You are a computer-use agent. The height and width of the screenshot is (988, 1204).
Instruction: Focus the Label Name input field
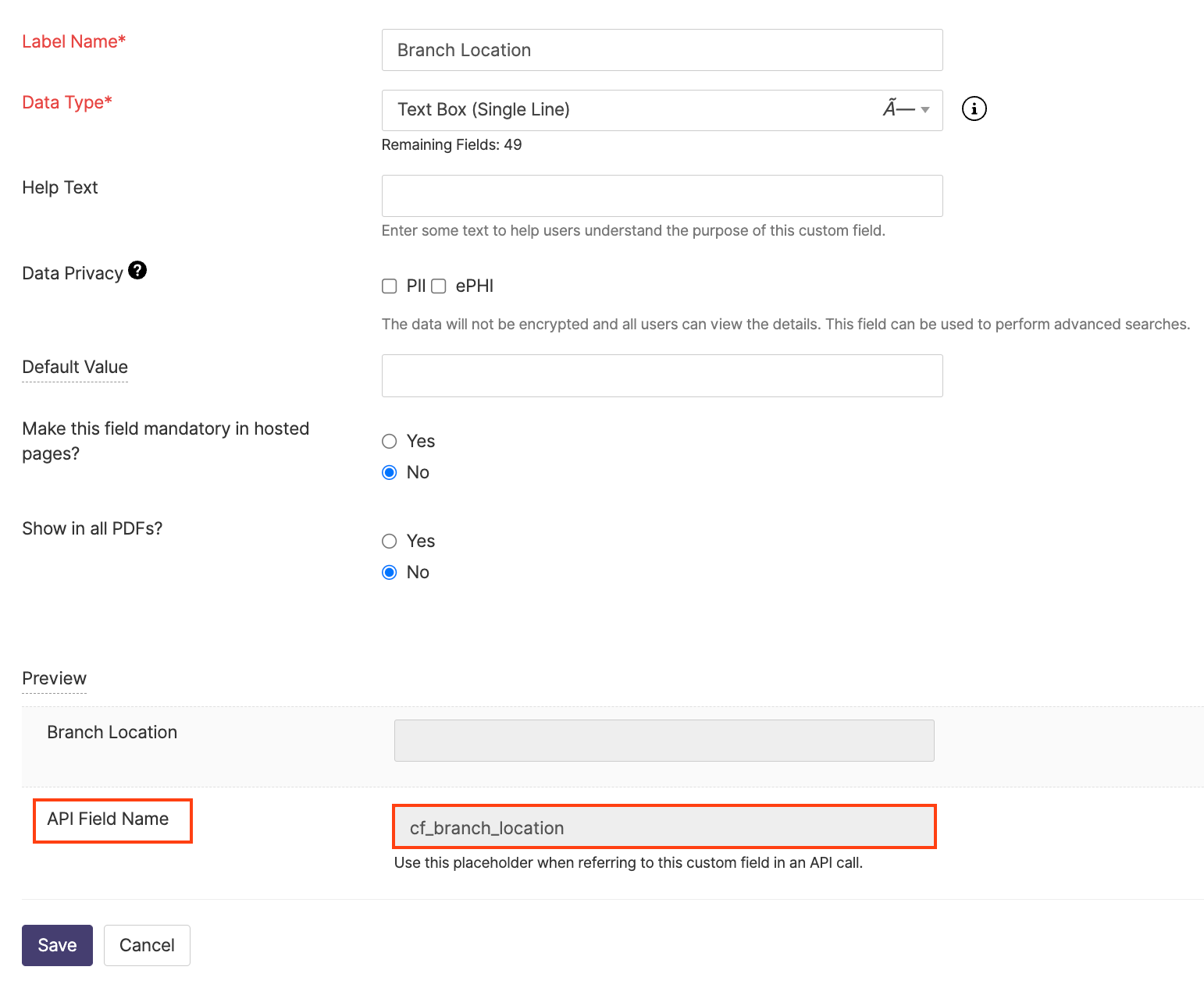click(x=661, y=50)
